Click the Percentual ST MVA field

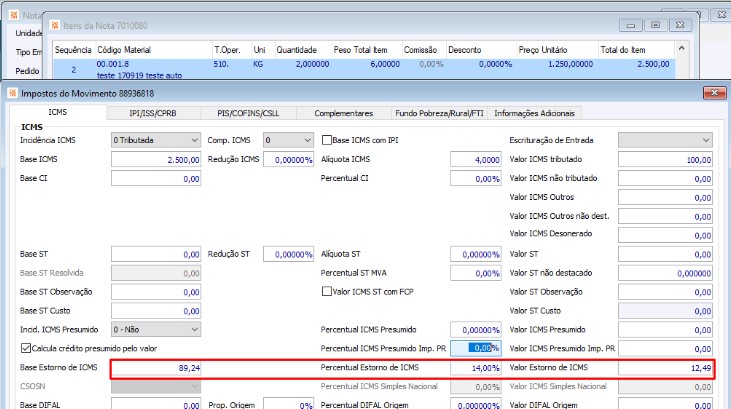476,273
